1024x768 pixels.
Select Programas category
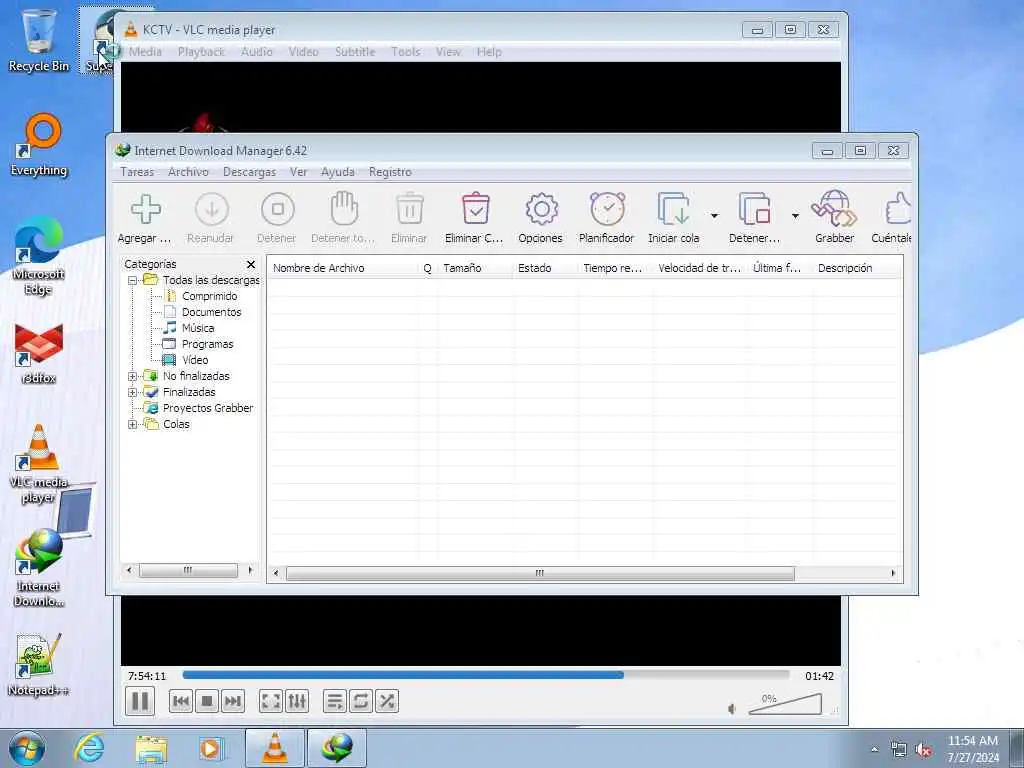coord(207,344)
